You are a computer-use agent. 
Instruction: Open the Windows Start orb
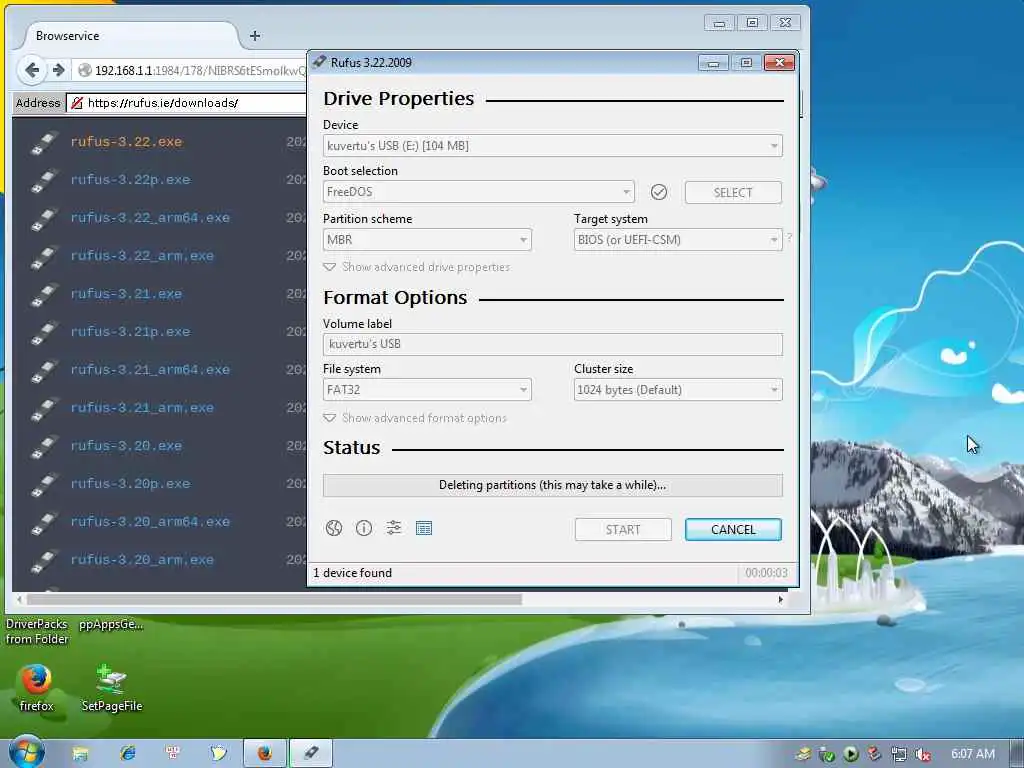pyautogui.click(x=26, y=752)
